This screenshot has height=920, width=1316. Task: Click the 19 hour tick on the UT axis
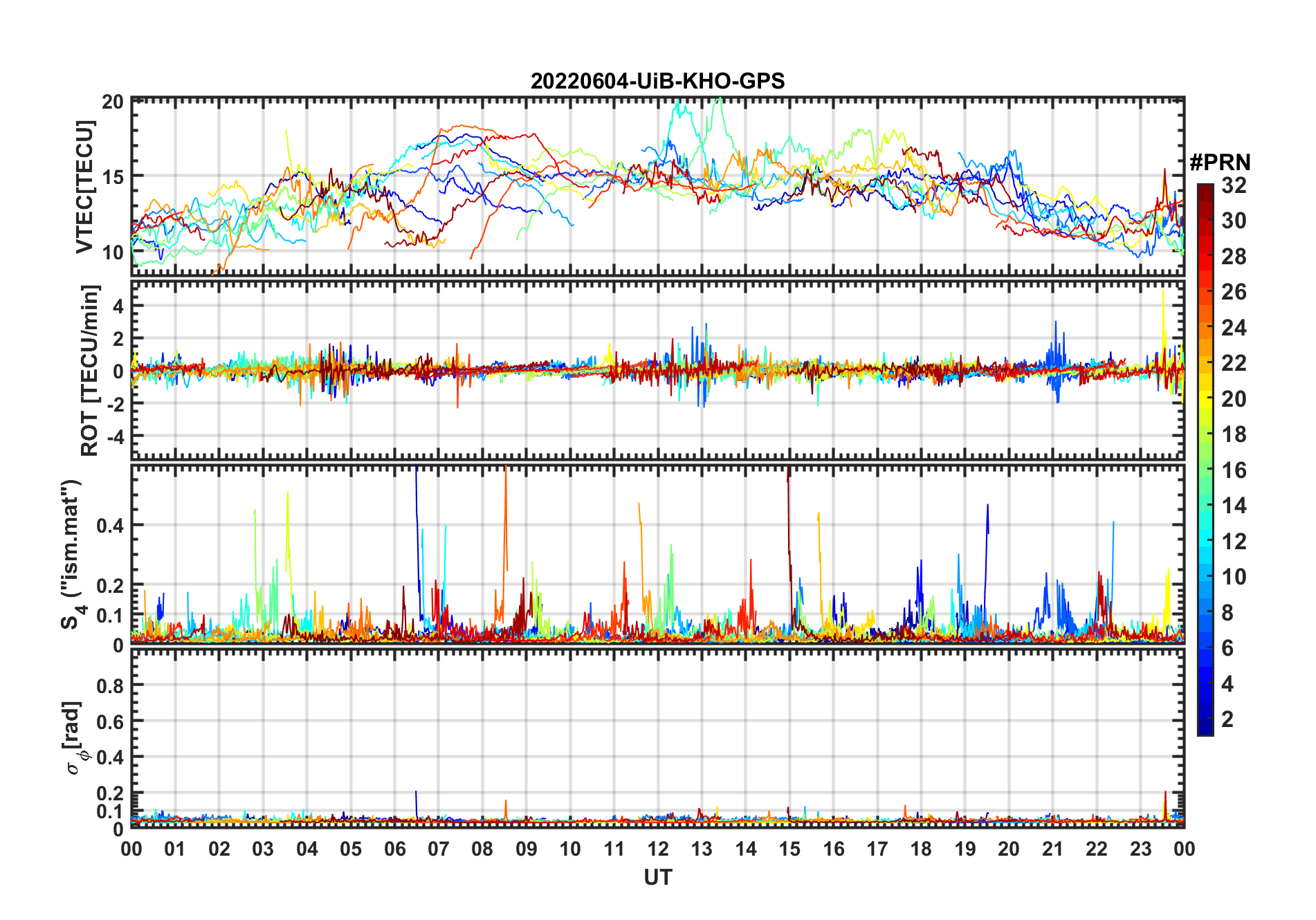(965, 849)
